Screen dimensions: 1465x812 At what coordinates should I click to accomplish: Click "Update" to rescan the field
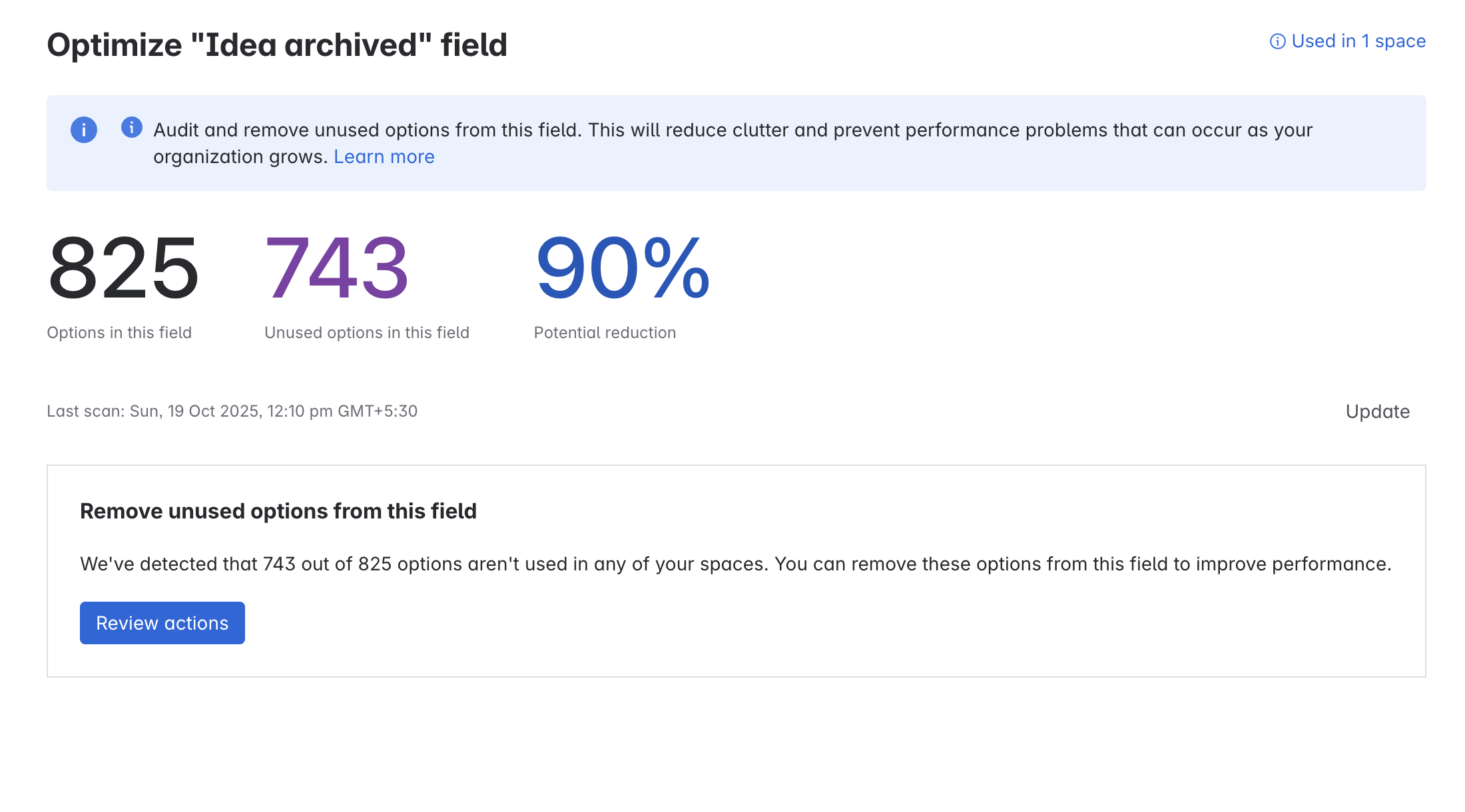1377,411
